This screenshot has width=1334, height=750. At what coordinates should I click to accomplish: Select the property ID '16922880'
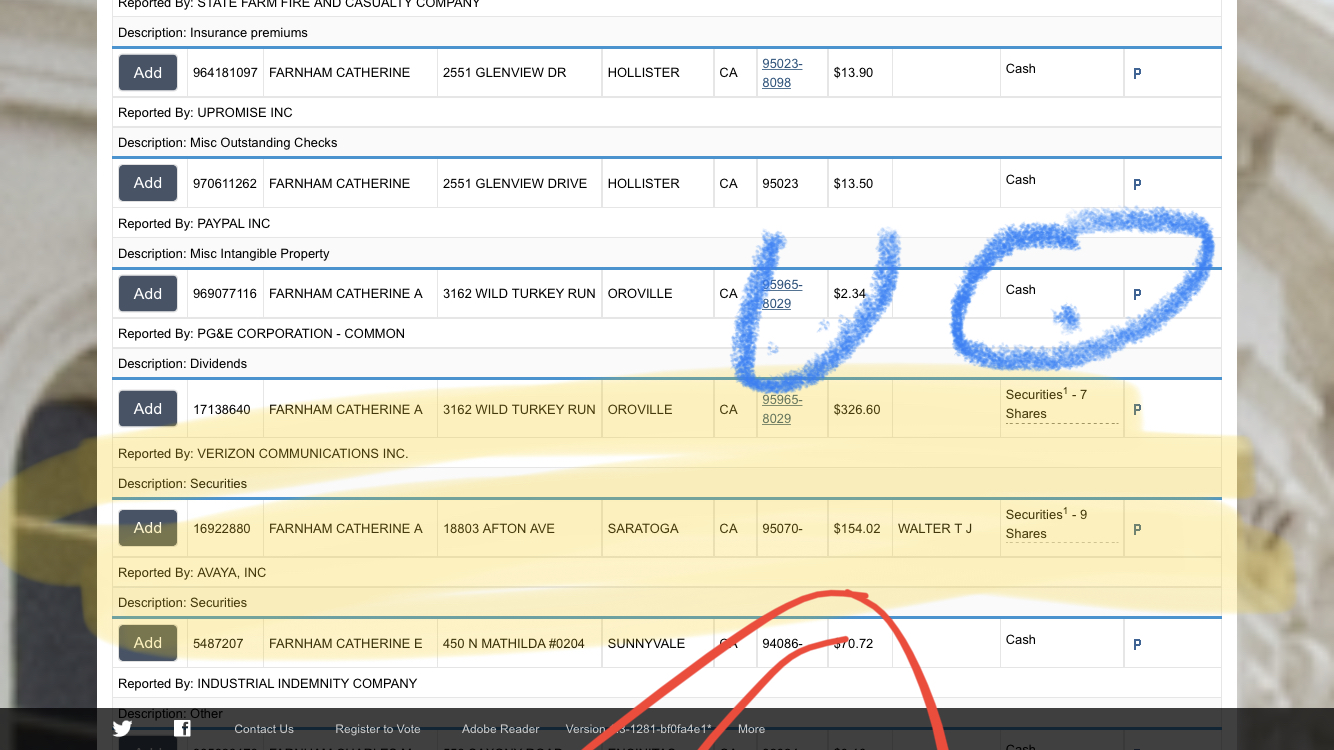tap(222, 529)
